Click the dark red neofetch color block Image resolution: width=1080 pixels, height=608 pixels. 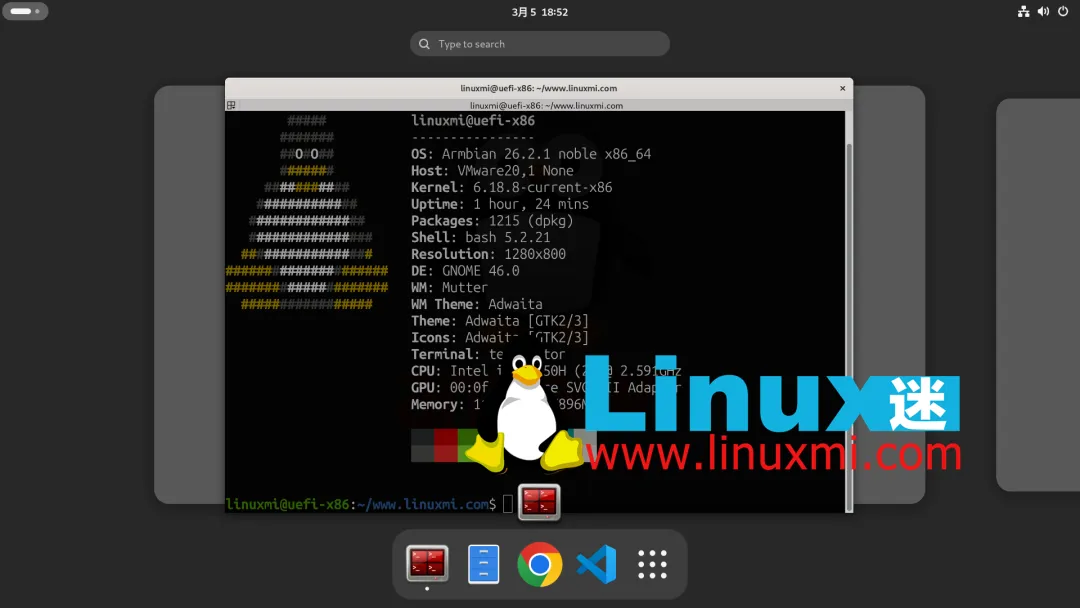click(446, 445)
